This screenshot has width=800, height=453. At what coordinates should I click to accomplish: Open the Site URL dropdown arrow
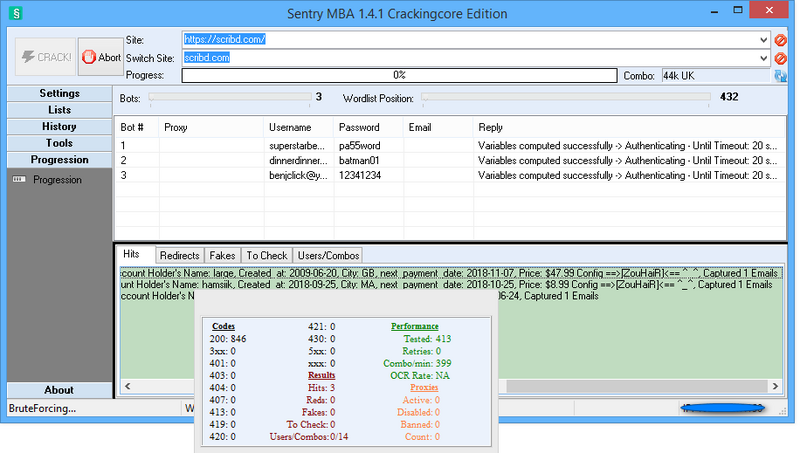(x=763, y=40)
